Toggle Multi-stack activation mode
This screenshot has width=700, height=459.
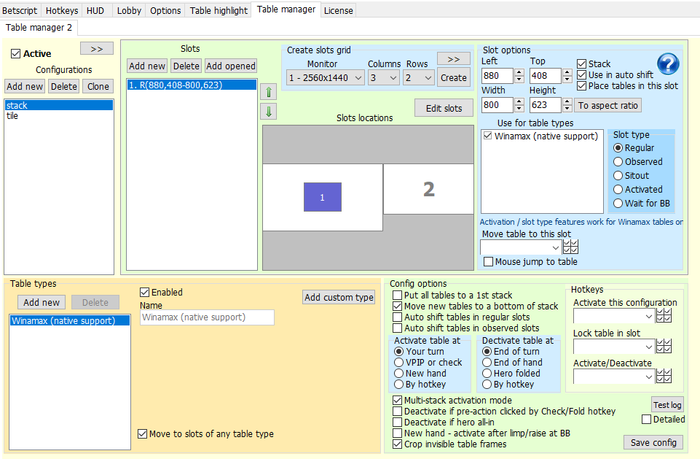click(x=397, y=400)
